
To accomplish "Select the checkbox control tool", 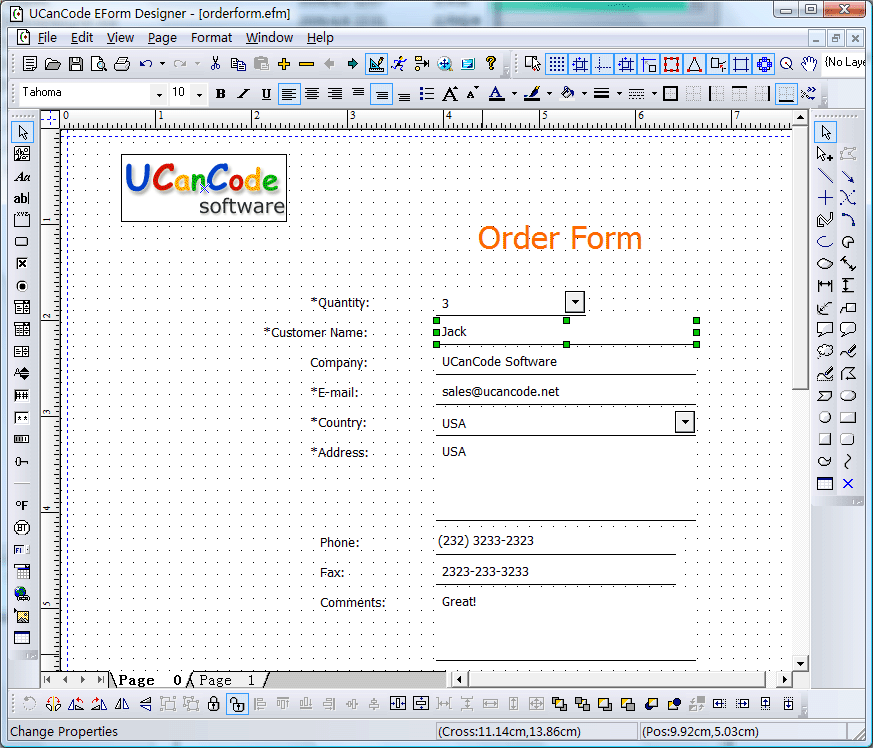I will pos(22,263).
